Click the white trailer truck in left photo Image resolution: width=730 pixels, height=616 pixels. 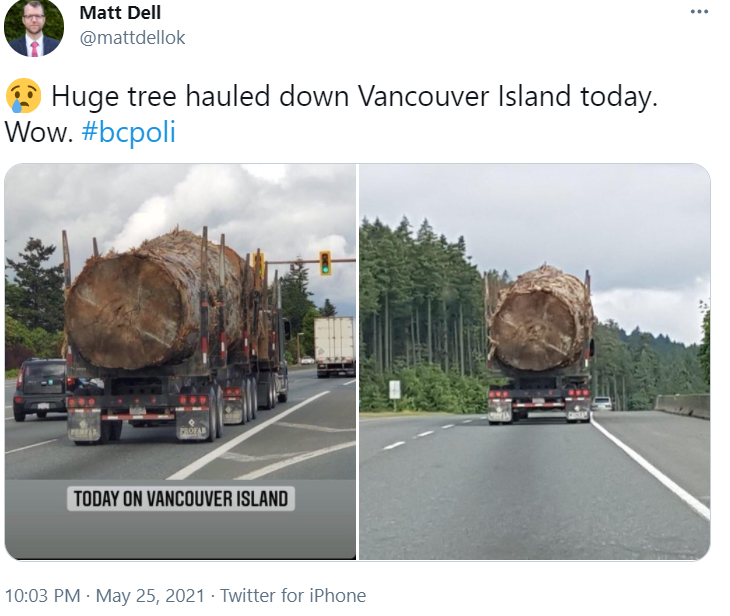334,346
